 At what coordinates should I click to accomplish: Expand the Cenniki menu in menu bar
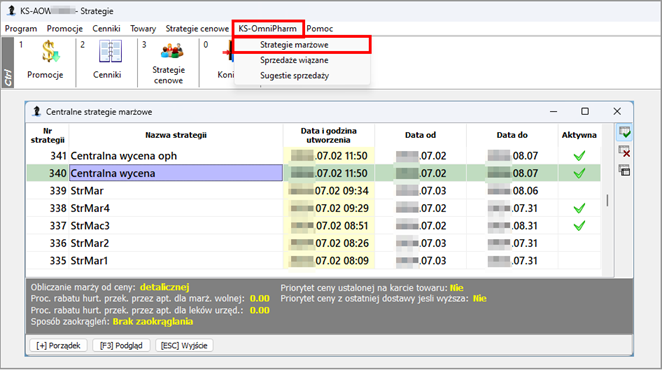point(106,29)
